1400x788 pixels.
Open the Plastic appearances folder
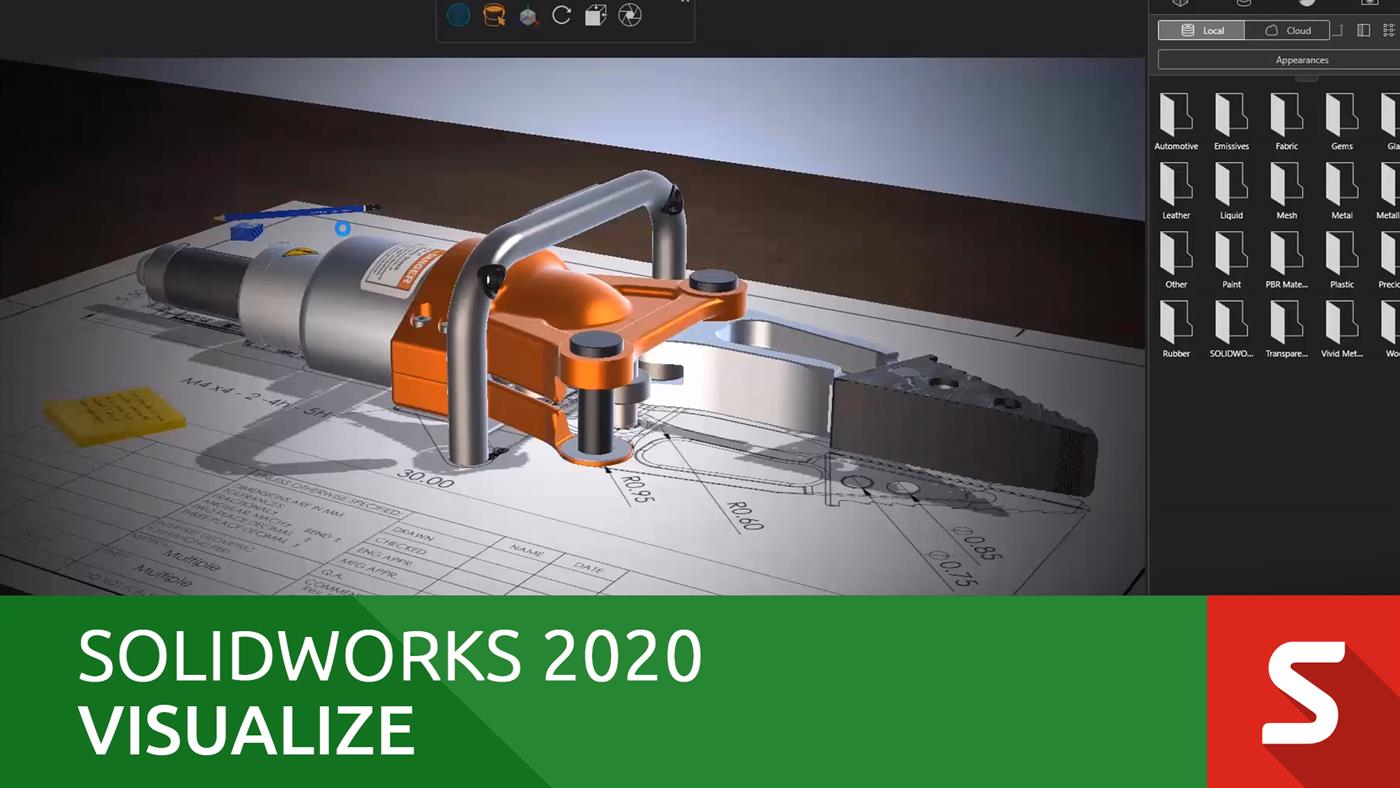coord(1341,261)
